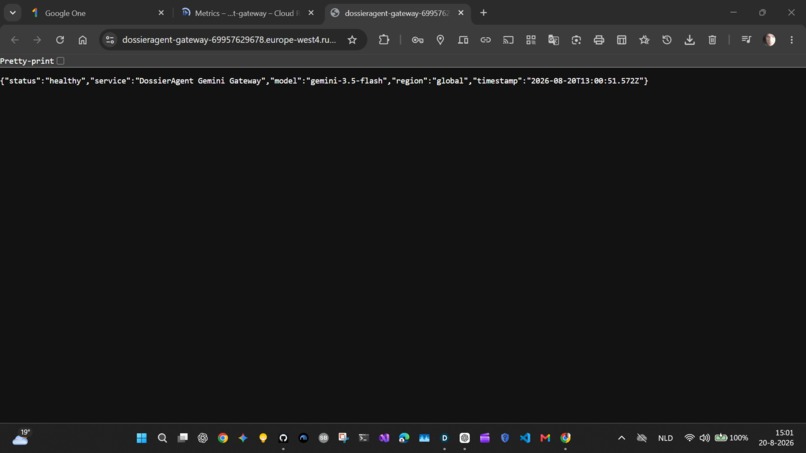Open clock showing 15:01 20-8-2026

point(776,438)
